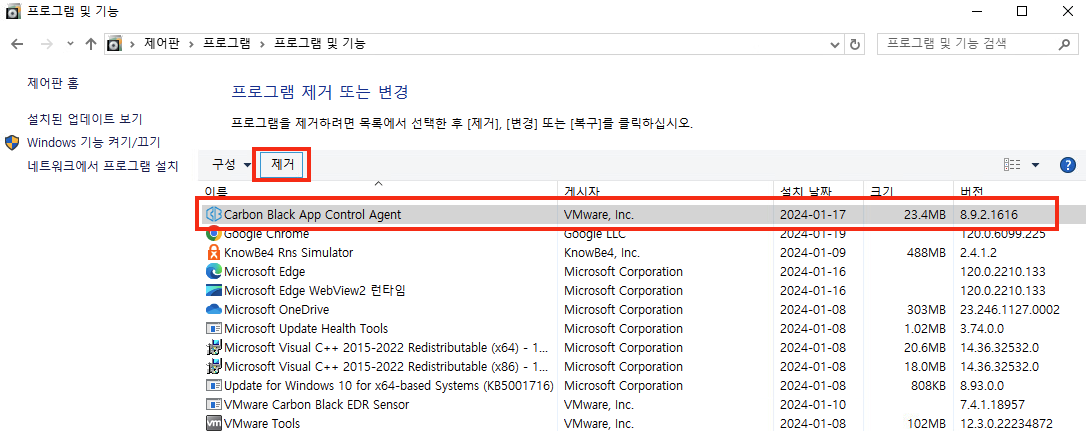This screenshot has width=1086, height=431.
Task: Click the view options list icon
Action: [x=1013, y=165]
